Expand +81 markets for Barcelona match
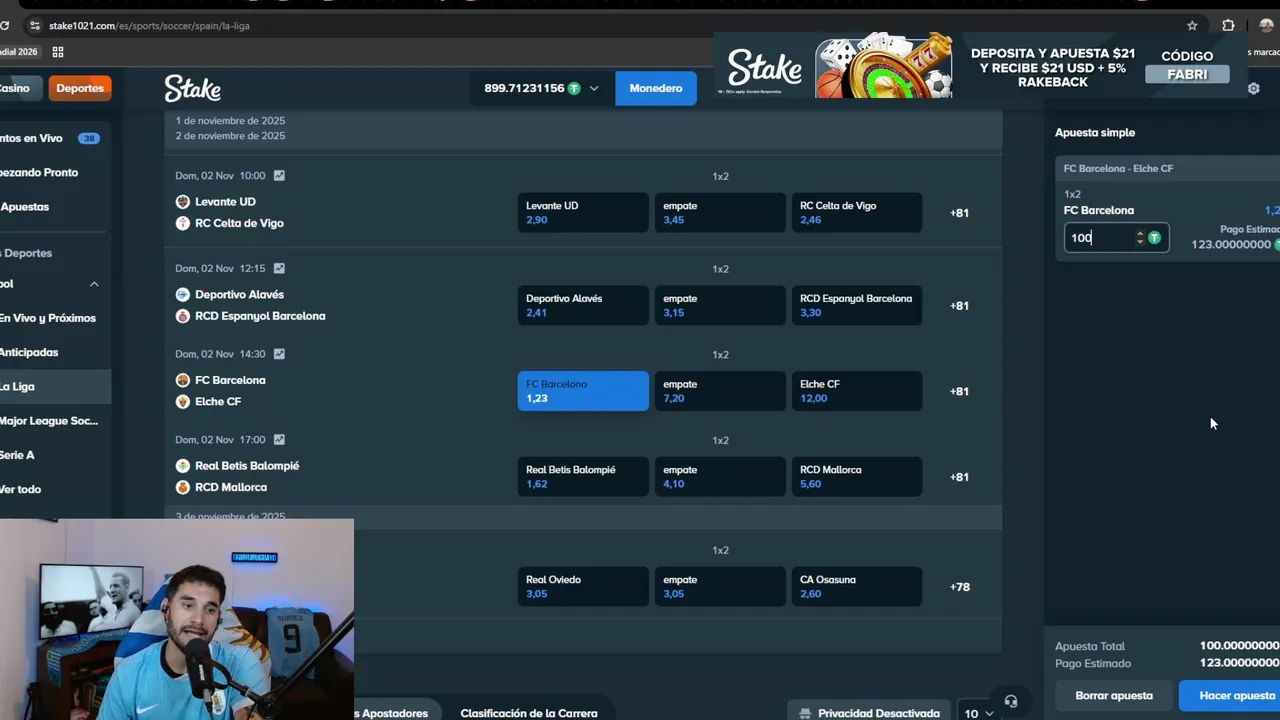 (959, 391)
